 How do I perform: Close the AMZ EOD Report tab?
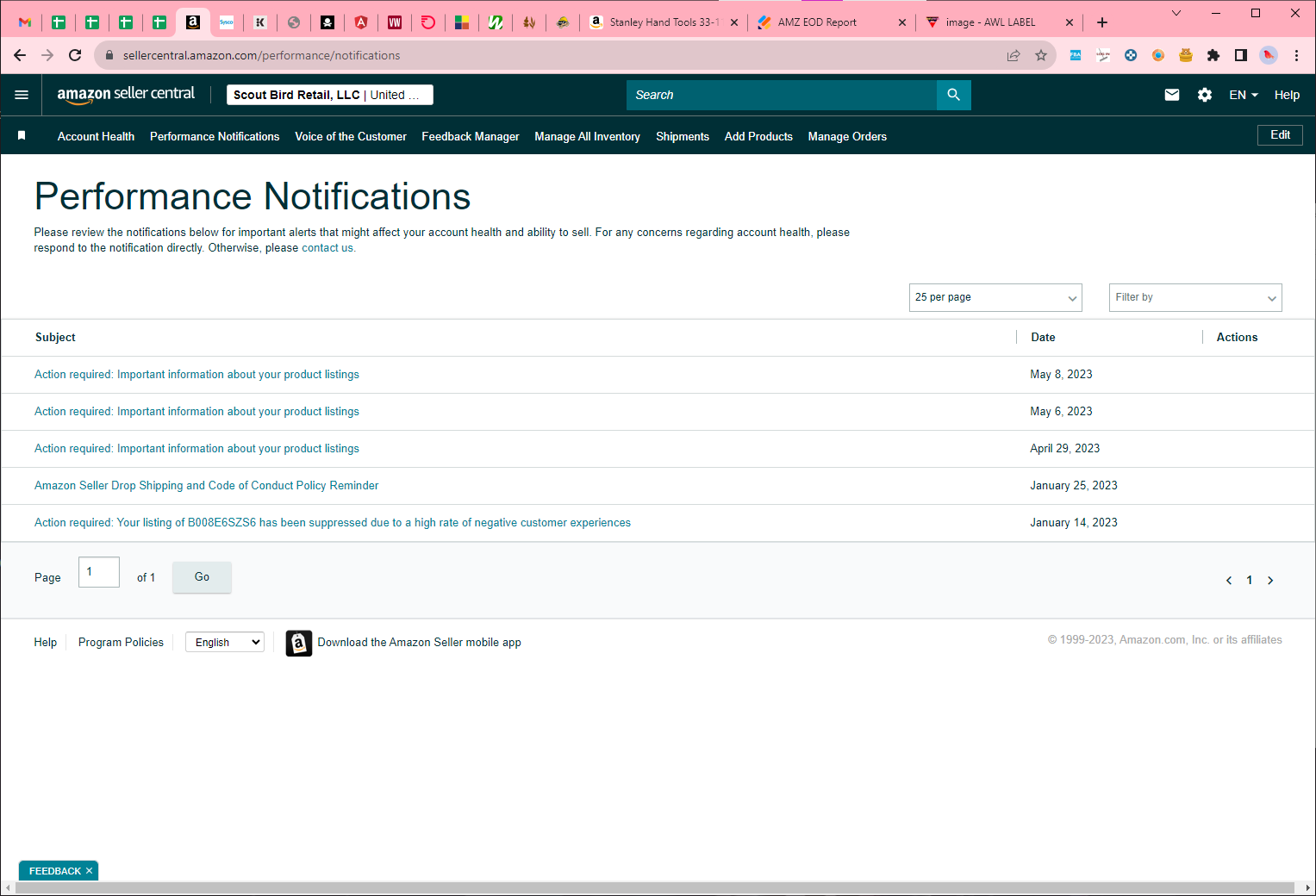pyautogui.click(x=902, y=22)
